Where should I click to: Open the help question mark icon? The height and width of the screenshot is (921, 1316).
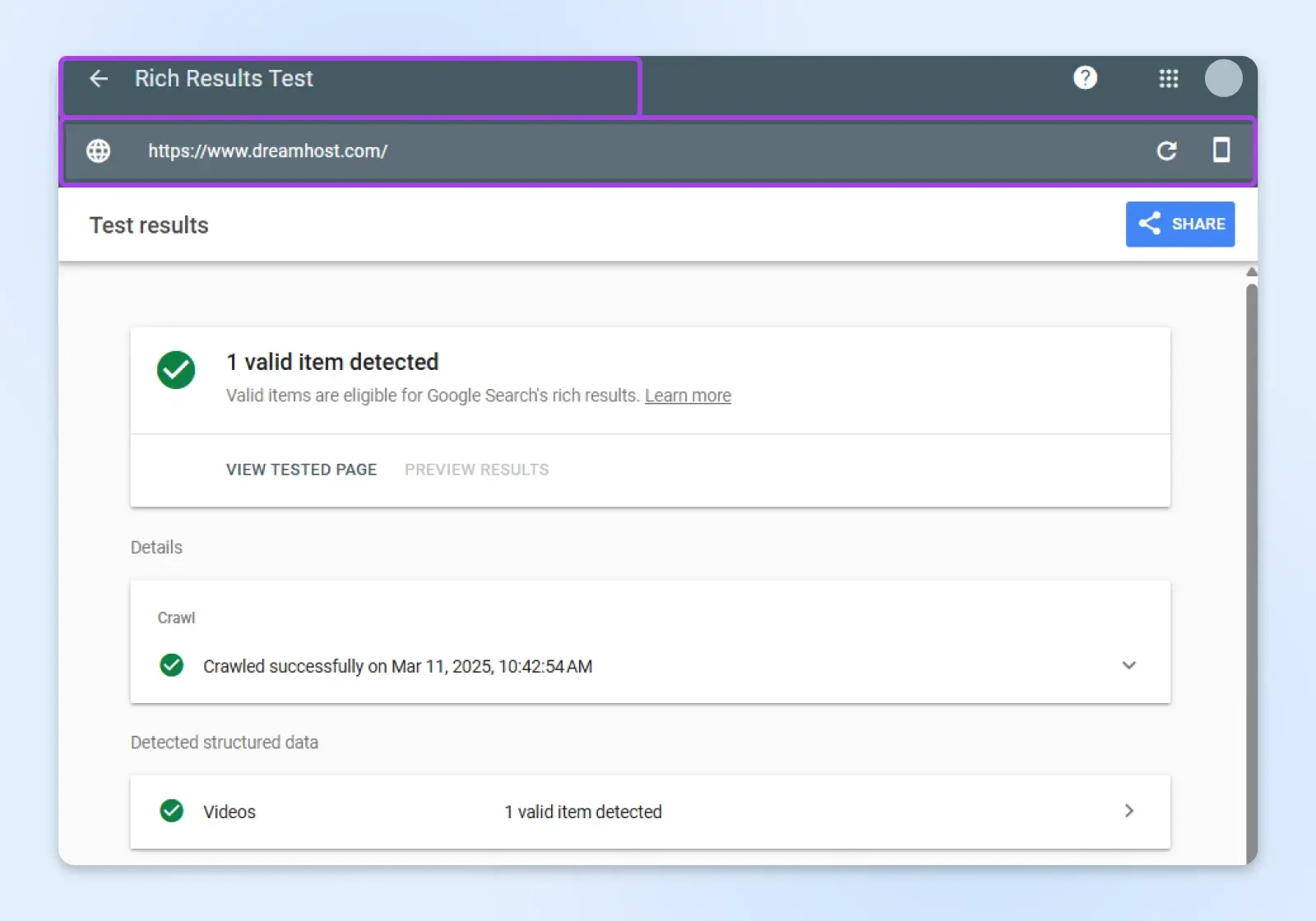[x=1085, y=78]
